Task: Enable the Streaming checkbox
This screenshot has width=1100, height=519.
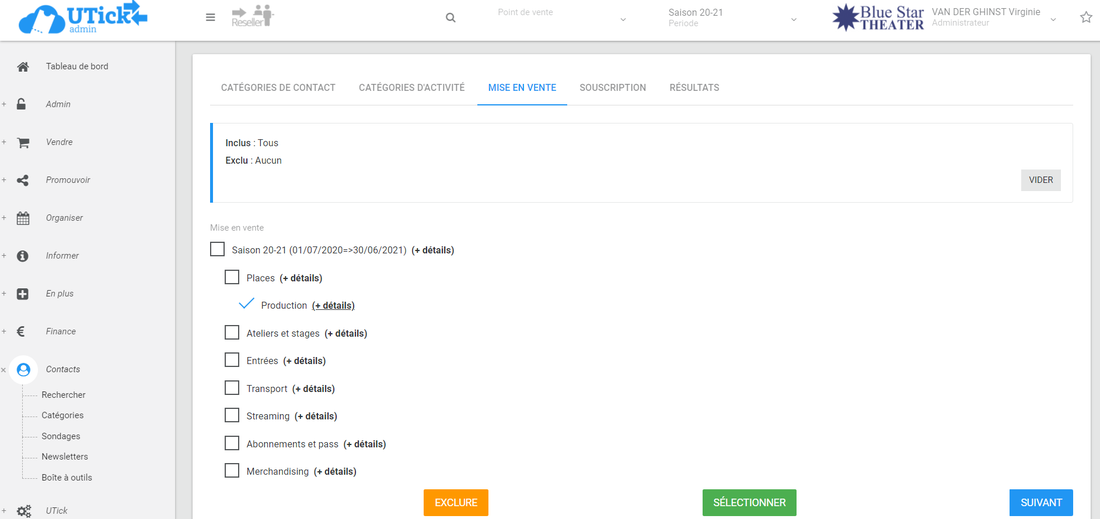Action: pyautogui.click(x=232, y=416)
